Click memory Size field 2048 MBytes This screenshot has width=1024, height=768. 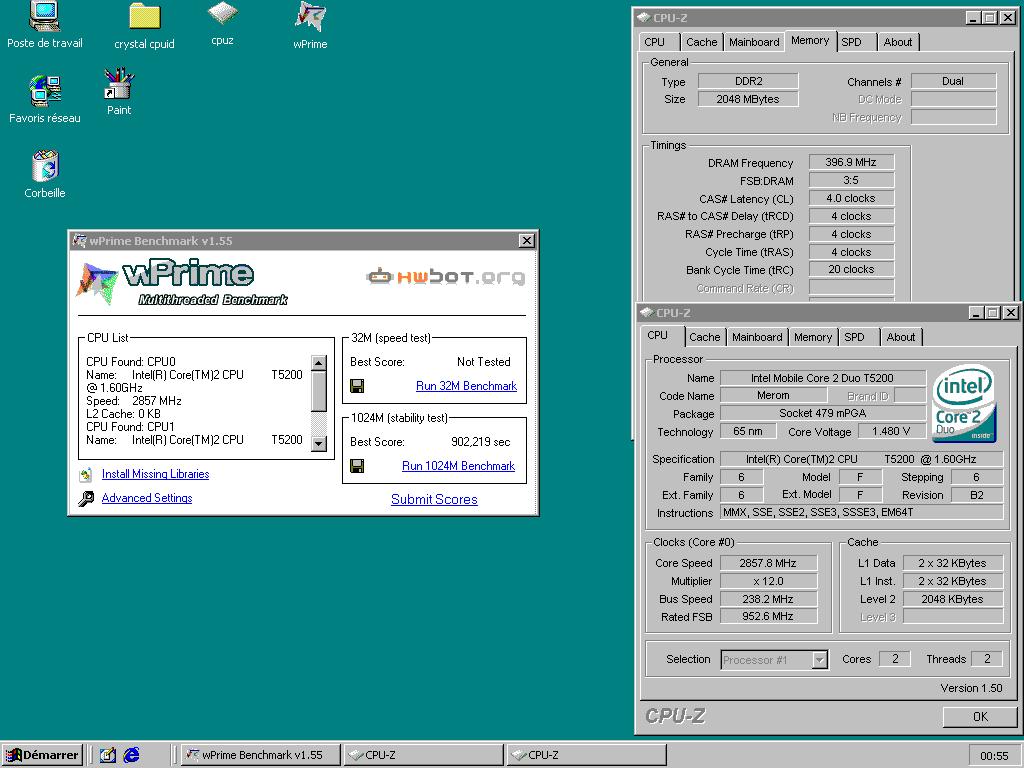[748, 99]
